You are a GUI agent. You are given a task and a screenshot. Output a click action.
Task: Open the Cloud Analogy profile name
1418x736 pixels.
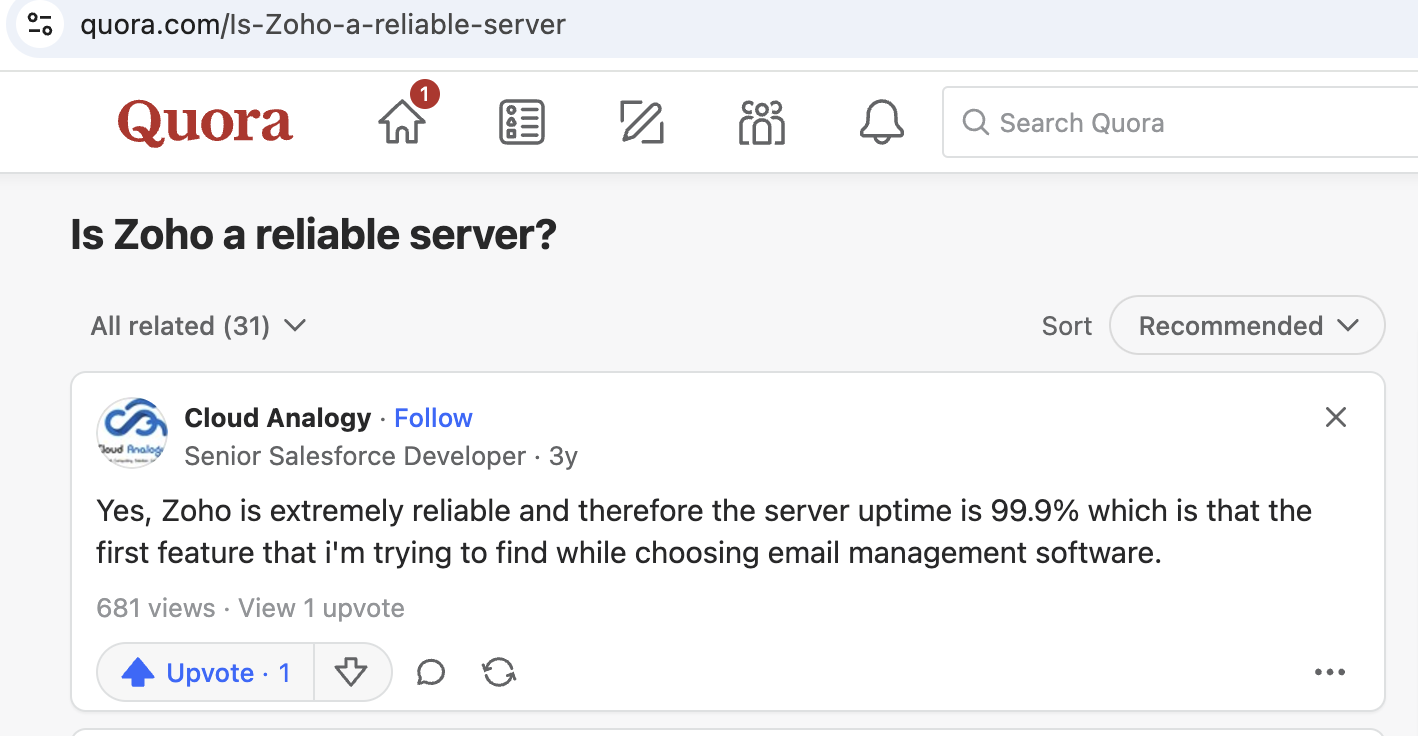(x=277, y=418)
